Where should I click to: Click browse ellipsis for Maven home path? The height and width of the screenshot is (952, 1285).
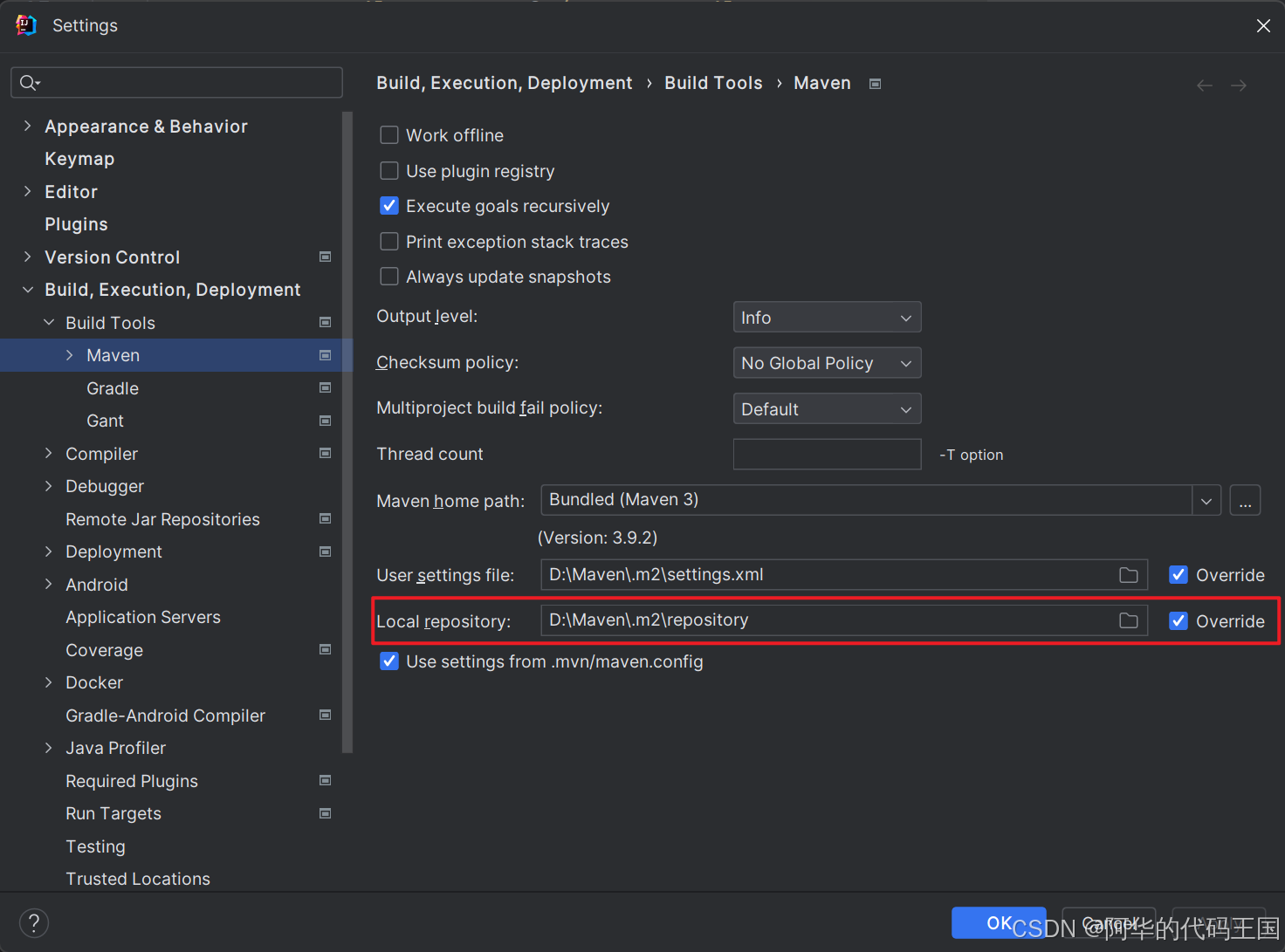(x=1245, y=501)
